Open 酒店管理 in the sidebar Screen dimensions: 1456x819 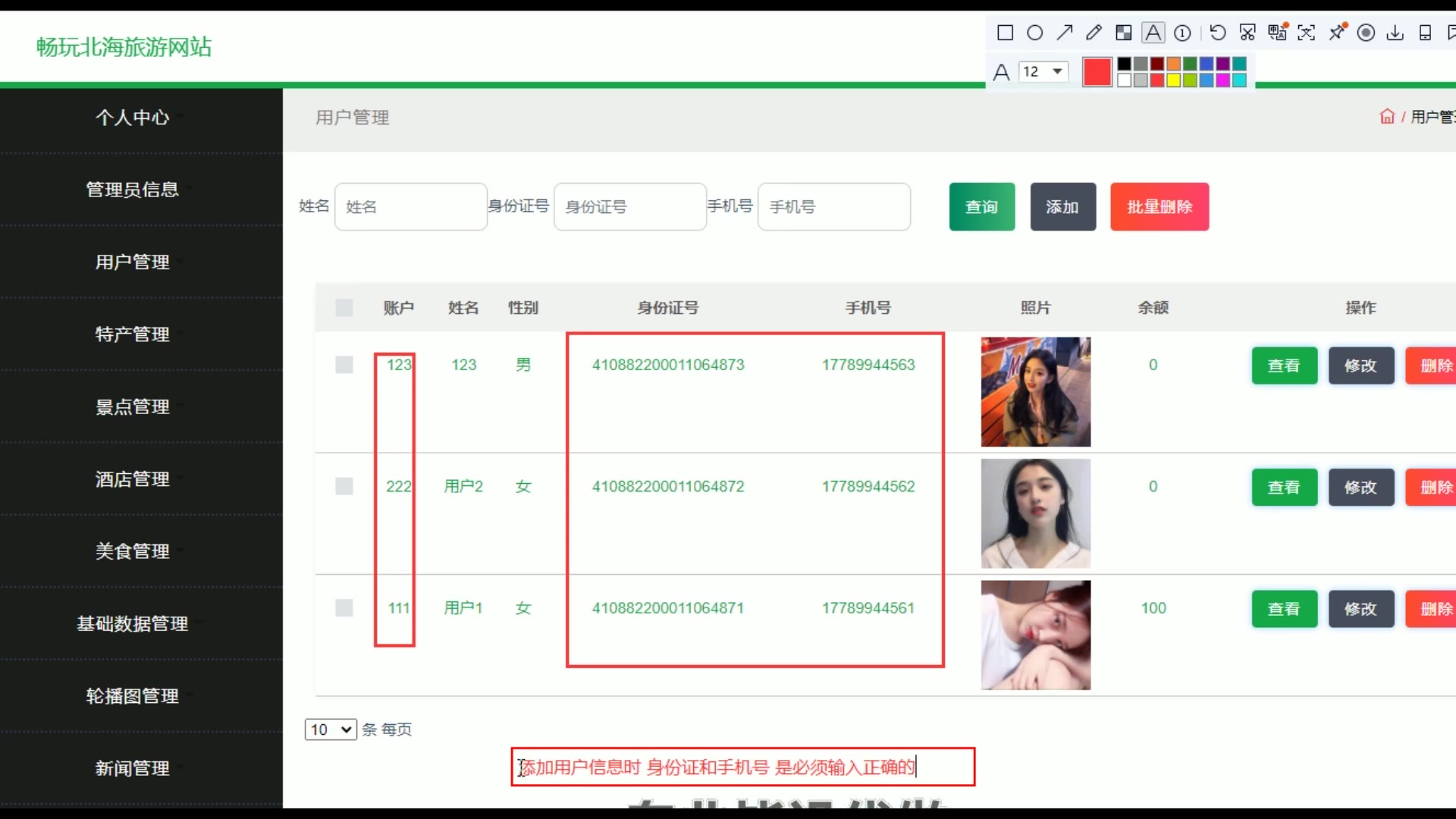(x=133, y=479)
